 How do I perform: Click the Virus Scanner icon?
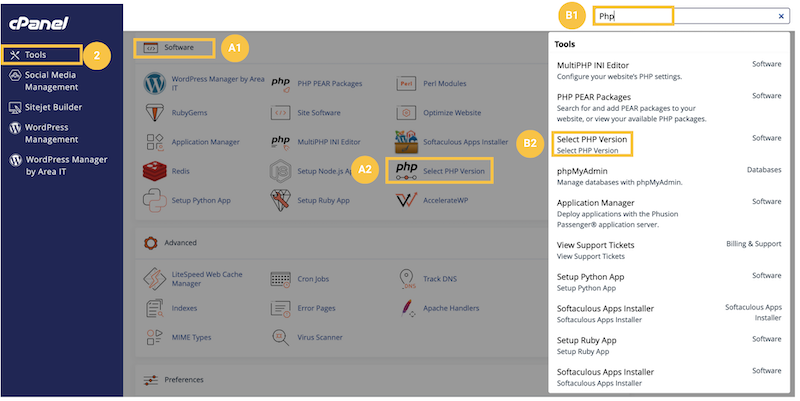(280, 337)
